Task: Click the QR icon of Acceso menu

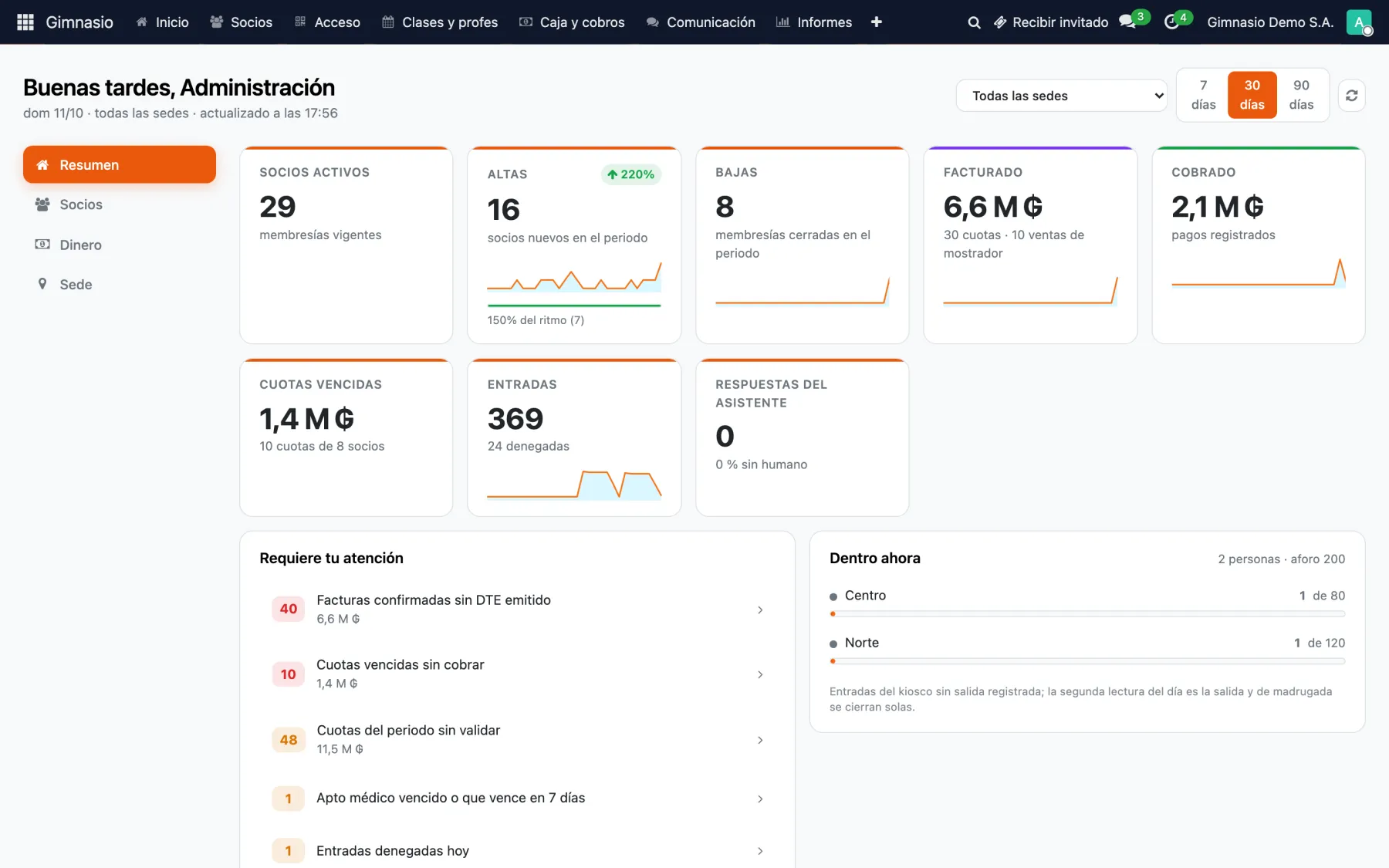Action: (300, 22)
